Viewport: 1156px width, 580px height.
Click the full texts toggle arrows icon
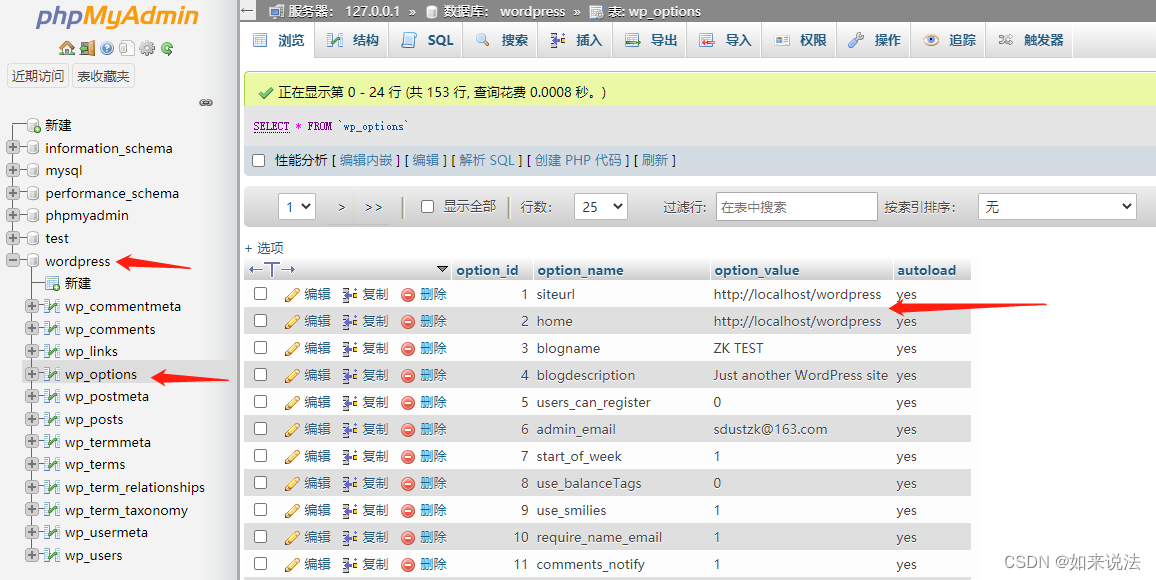point(272,270)
